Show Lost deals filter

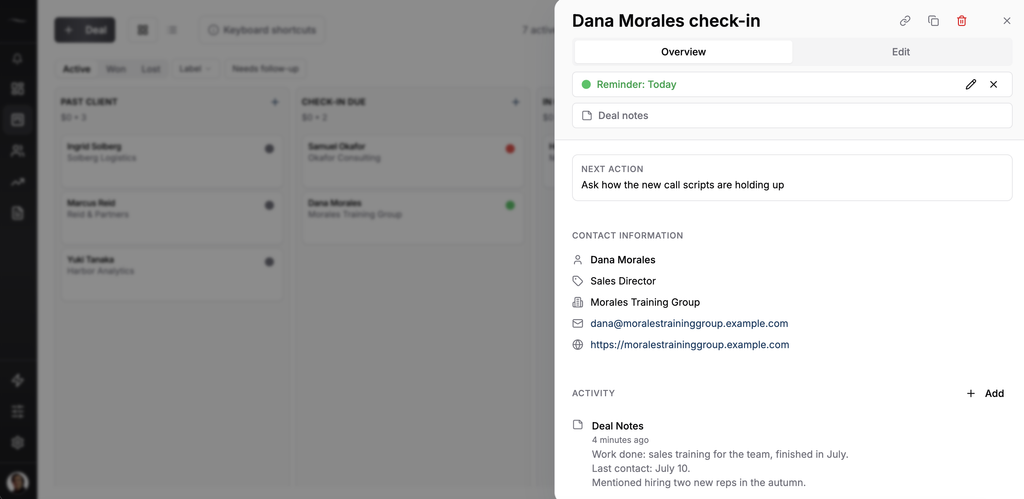coord(150,69)
